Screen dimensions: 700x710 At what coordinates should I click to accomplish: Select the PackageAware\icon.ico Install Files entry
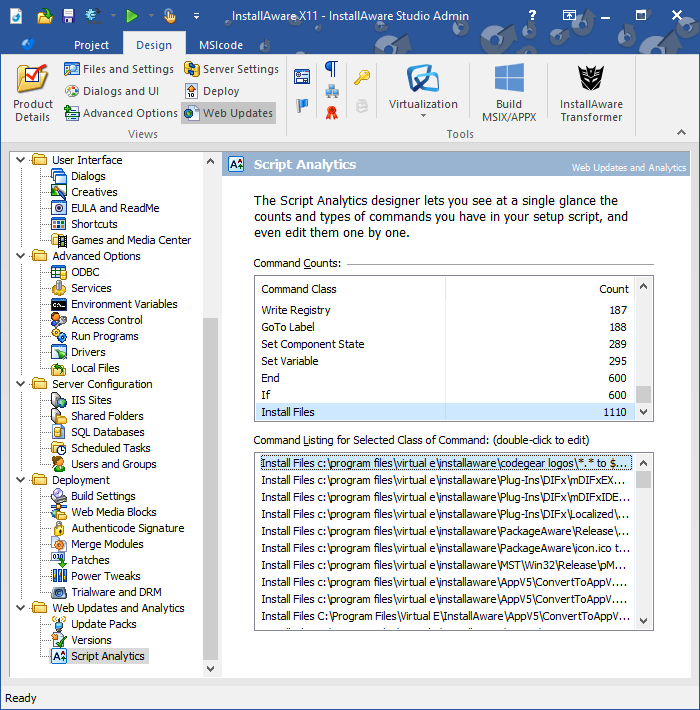coord(444,548)
